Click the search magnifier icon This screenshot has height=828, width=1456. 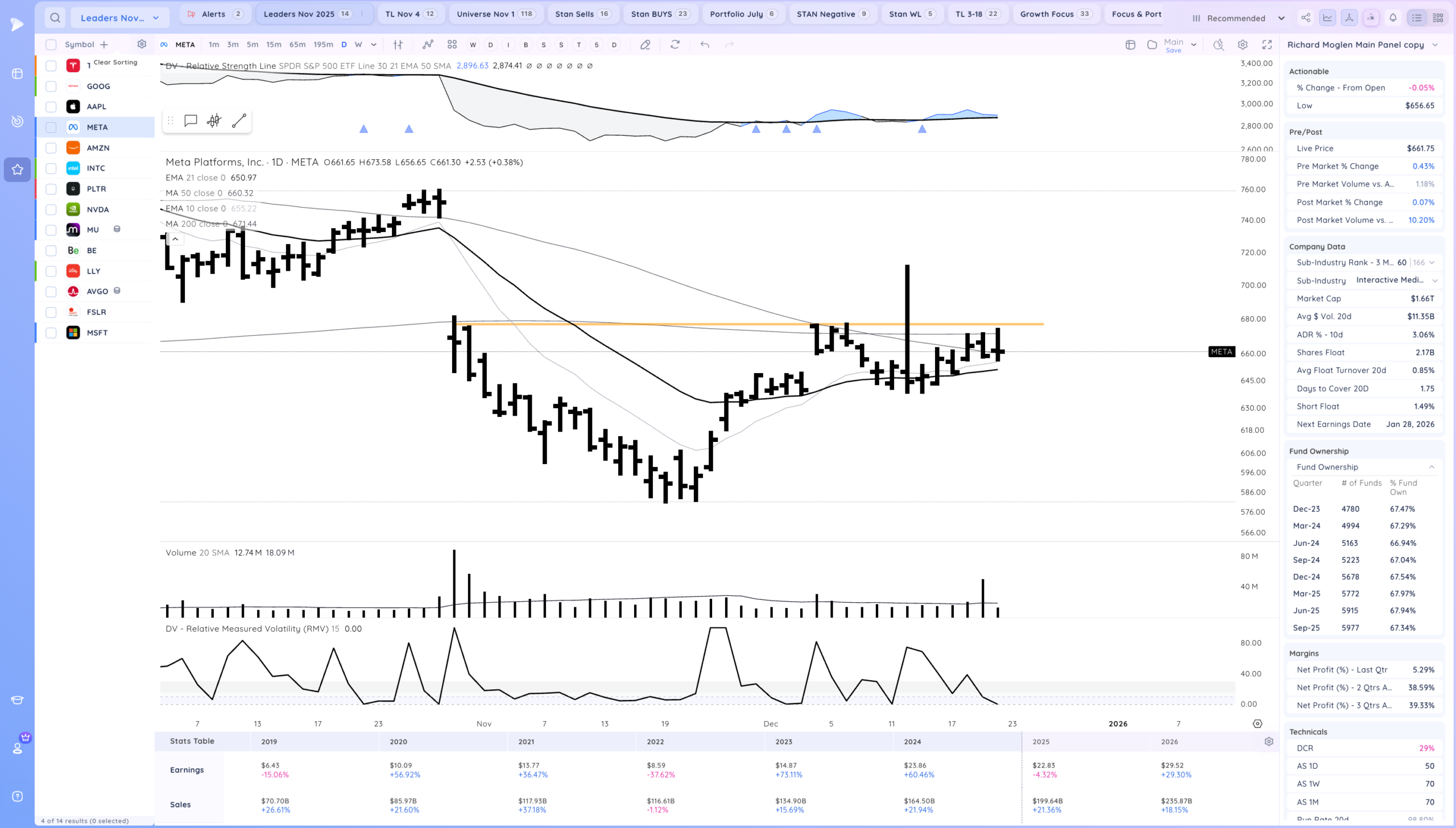(x=55, y=18)
